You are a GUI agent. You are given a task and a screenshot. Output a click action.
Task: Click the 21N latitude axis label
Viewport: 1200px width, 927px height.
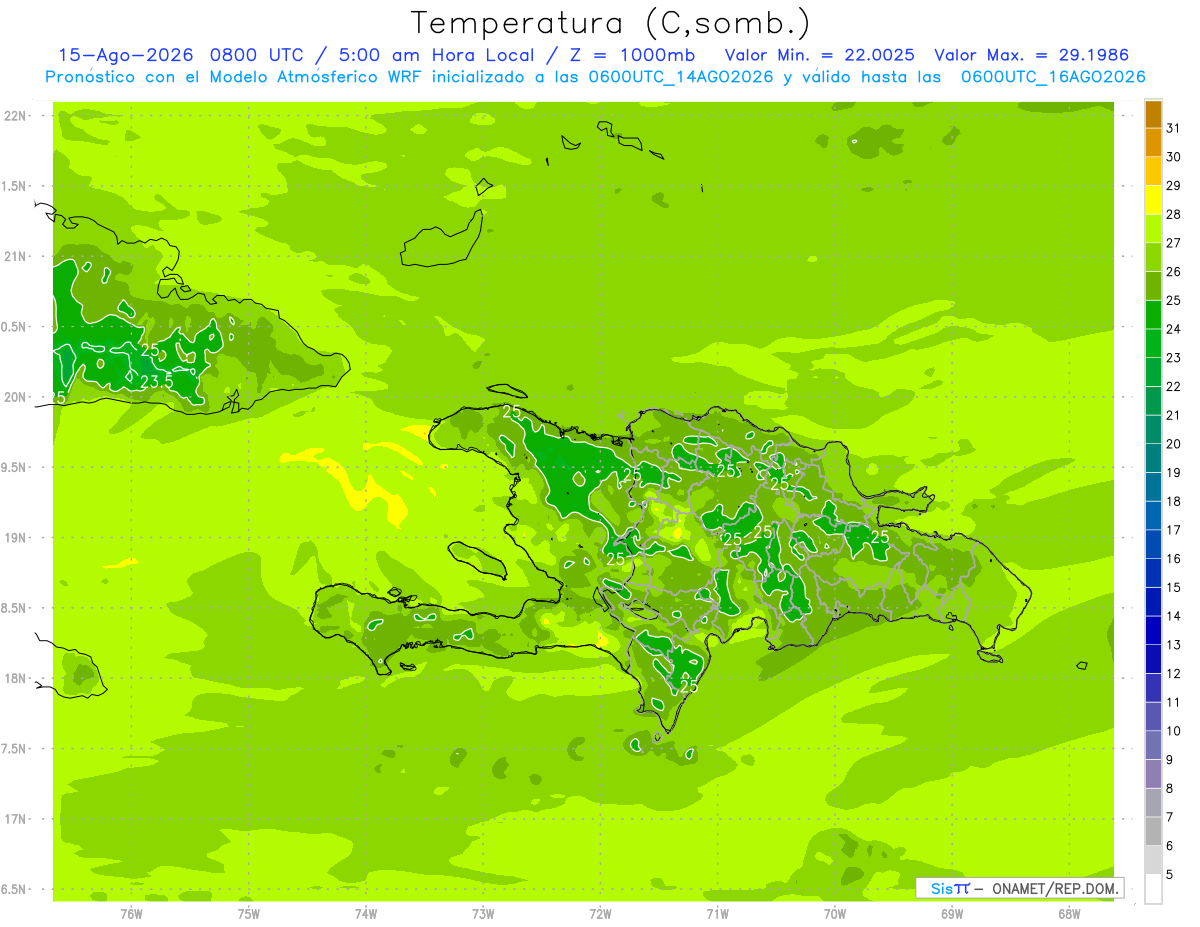[x=15, y=256]
